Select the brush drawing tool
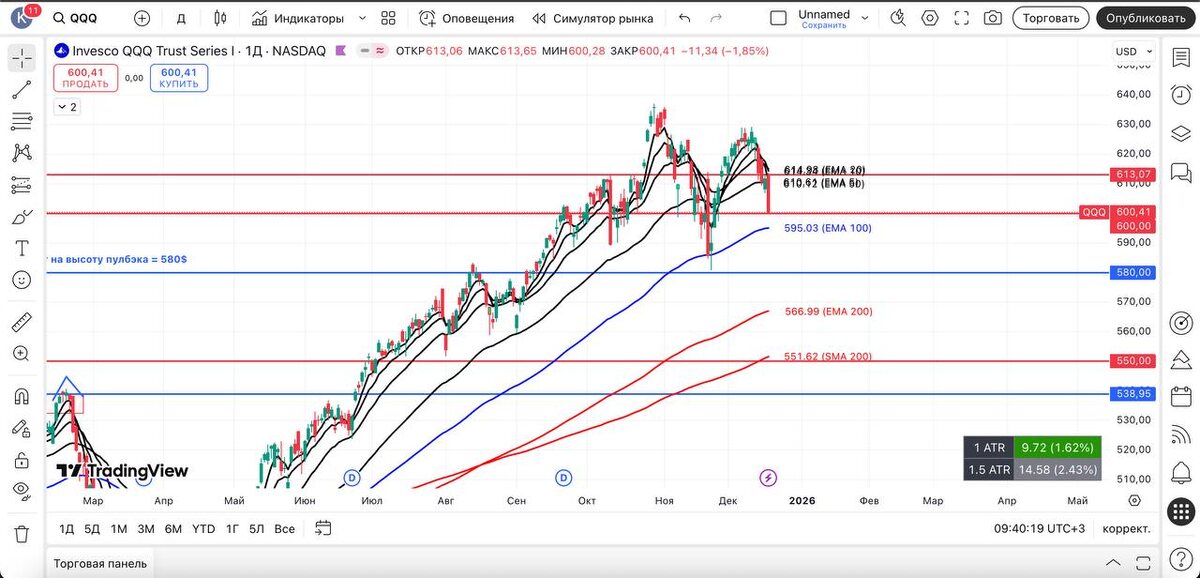This screenshot has height=578, width=1200. tap(21, 217)
